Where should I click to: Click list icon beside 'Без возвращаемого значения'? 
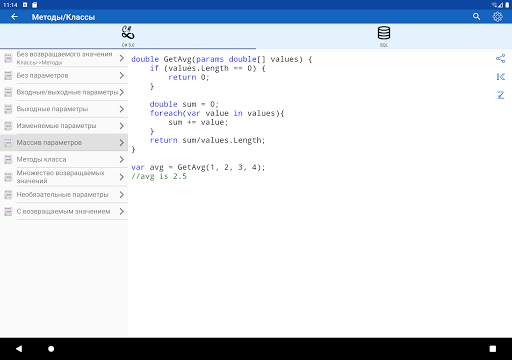pos(8,58)
